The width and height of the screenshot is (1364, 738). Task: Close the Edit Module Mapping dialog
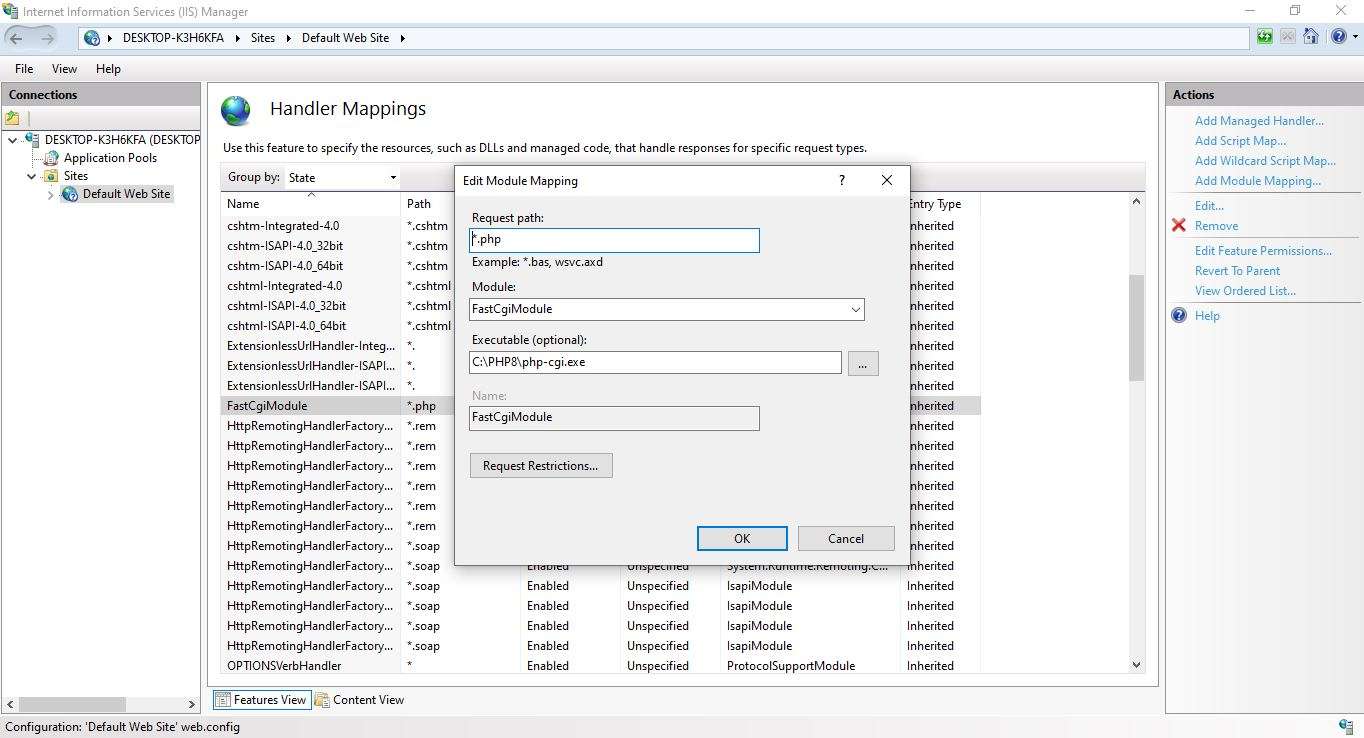coord(886,180)
